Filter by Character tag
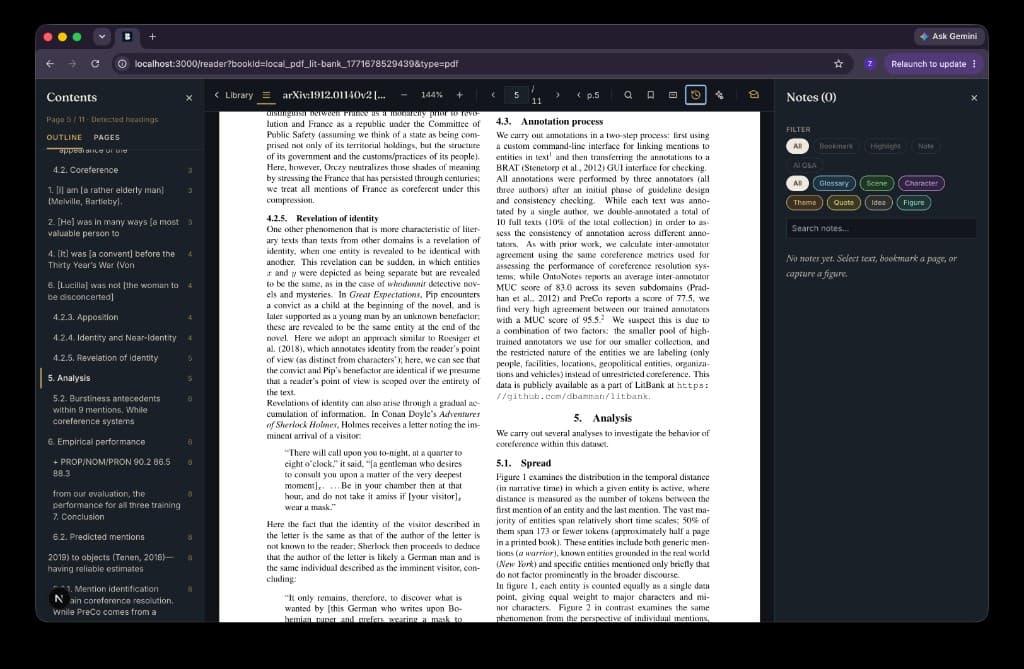 (x=921, y=184)
